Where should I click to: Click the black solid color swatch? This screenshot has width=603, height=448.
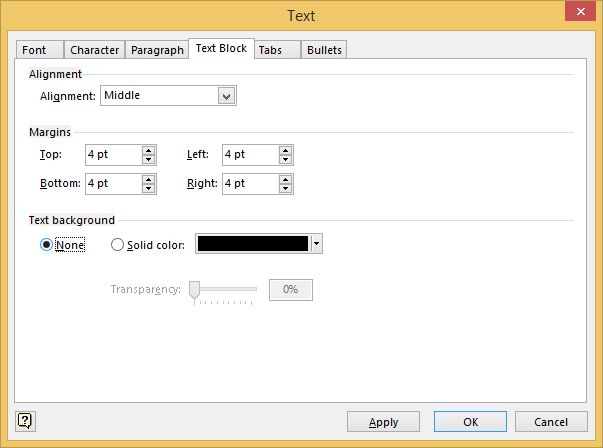(x=253, y=244)
